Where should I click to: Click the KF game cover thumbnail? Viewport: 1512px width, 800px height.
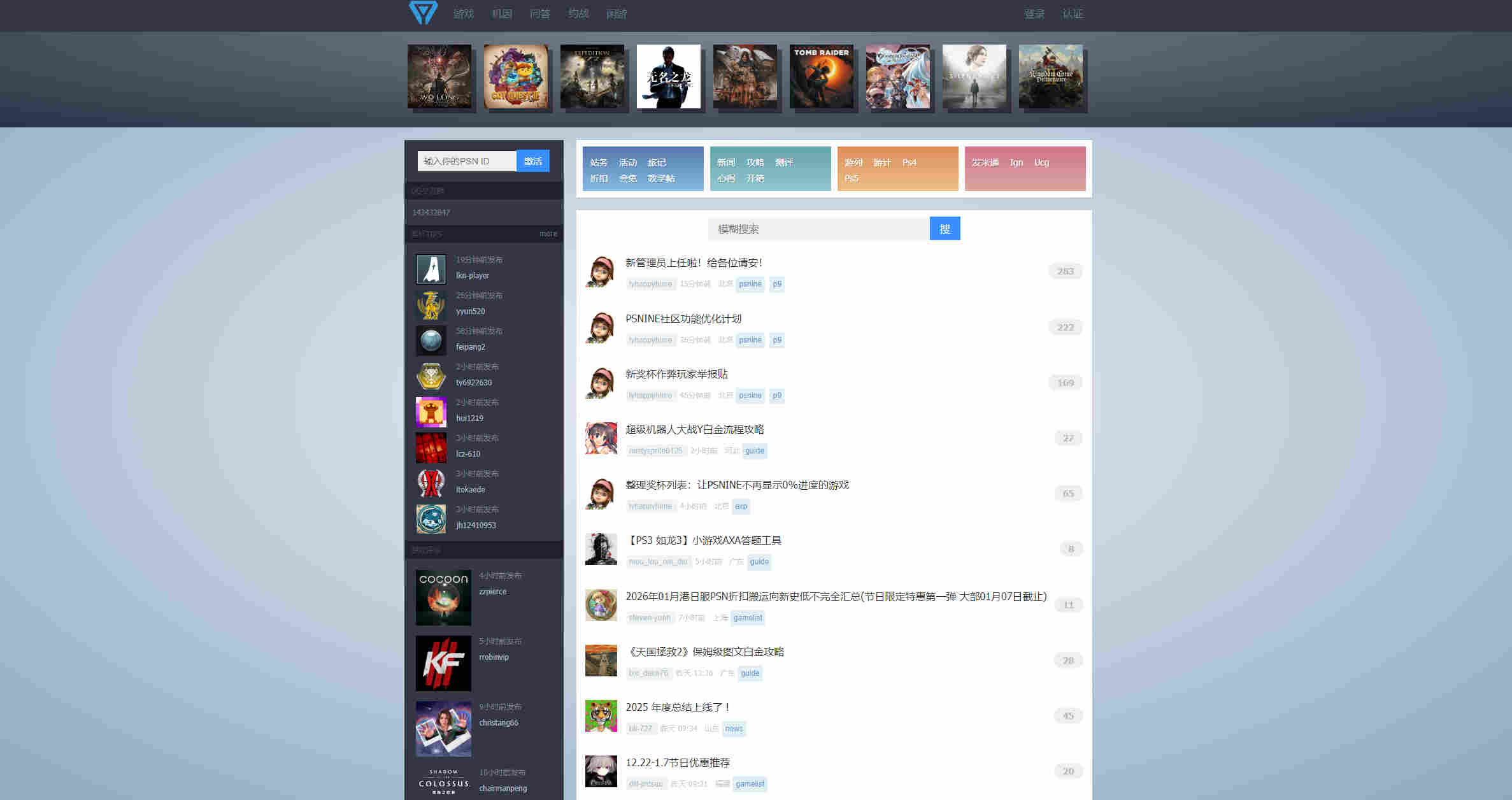tap(443, 663)
